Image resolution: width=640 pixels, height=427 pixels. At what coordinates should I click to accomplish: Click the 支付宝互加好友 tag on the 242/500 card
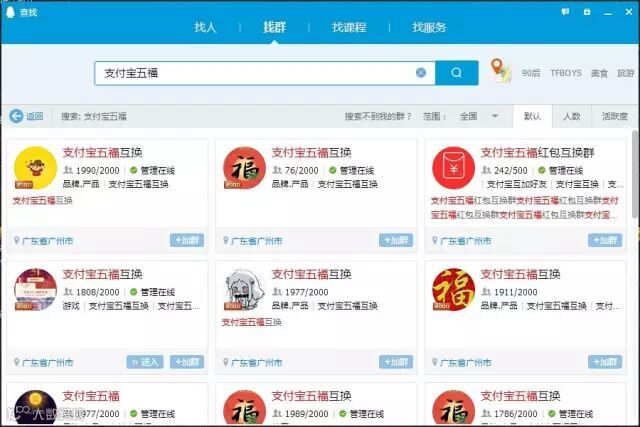[x=517, y=184]
